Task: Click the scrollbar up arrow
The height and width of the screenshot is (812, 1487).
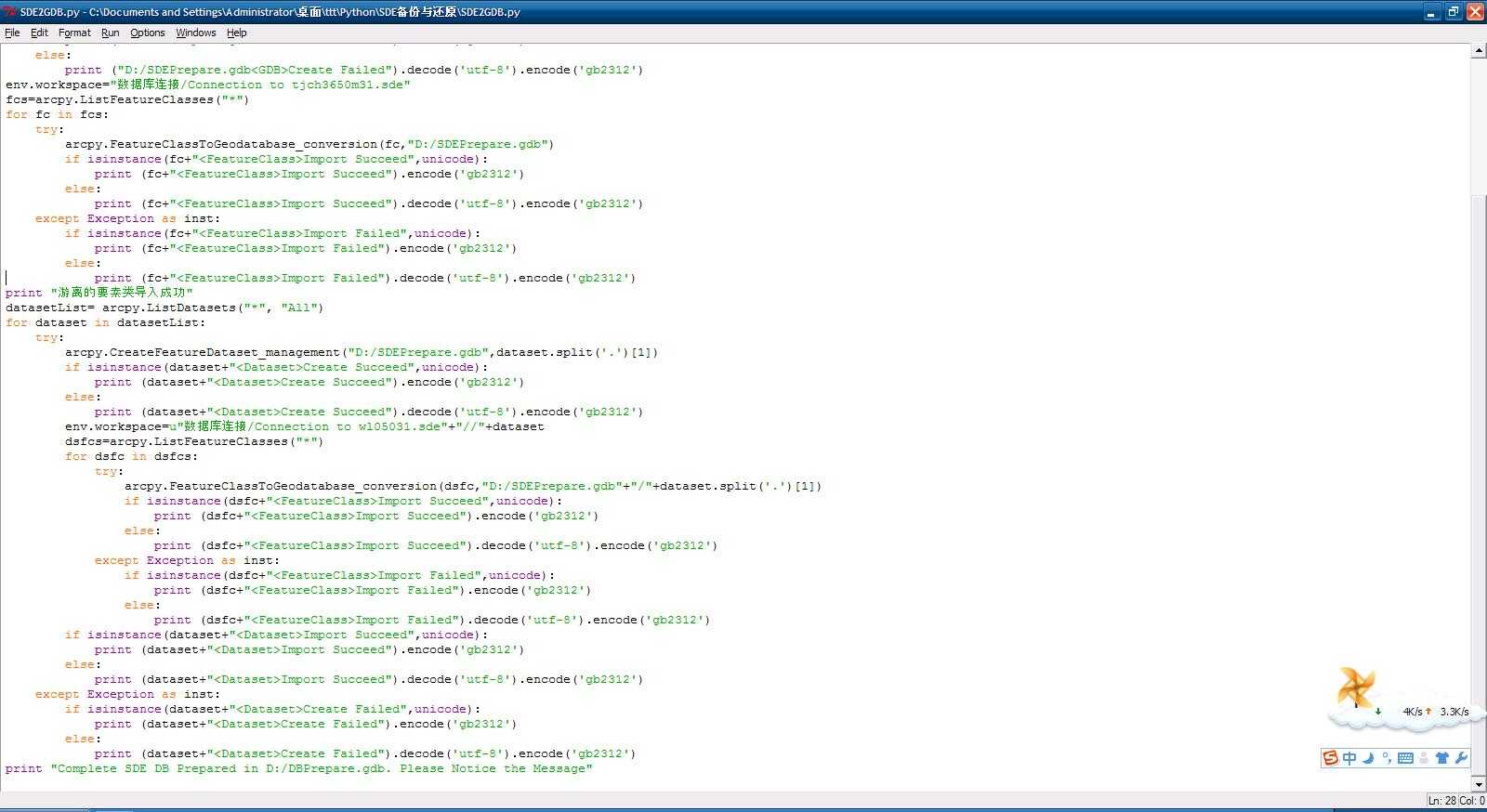Action: point(1479,51)
